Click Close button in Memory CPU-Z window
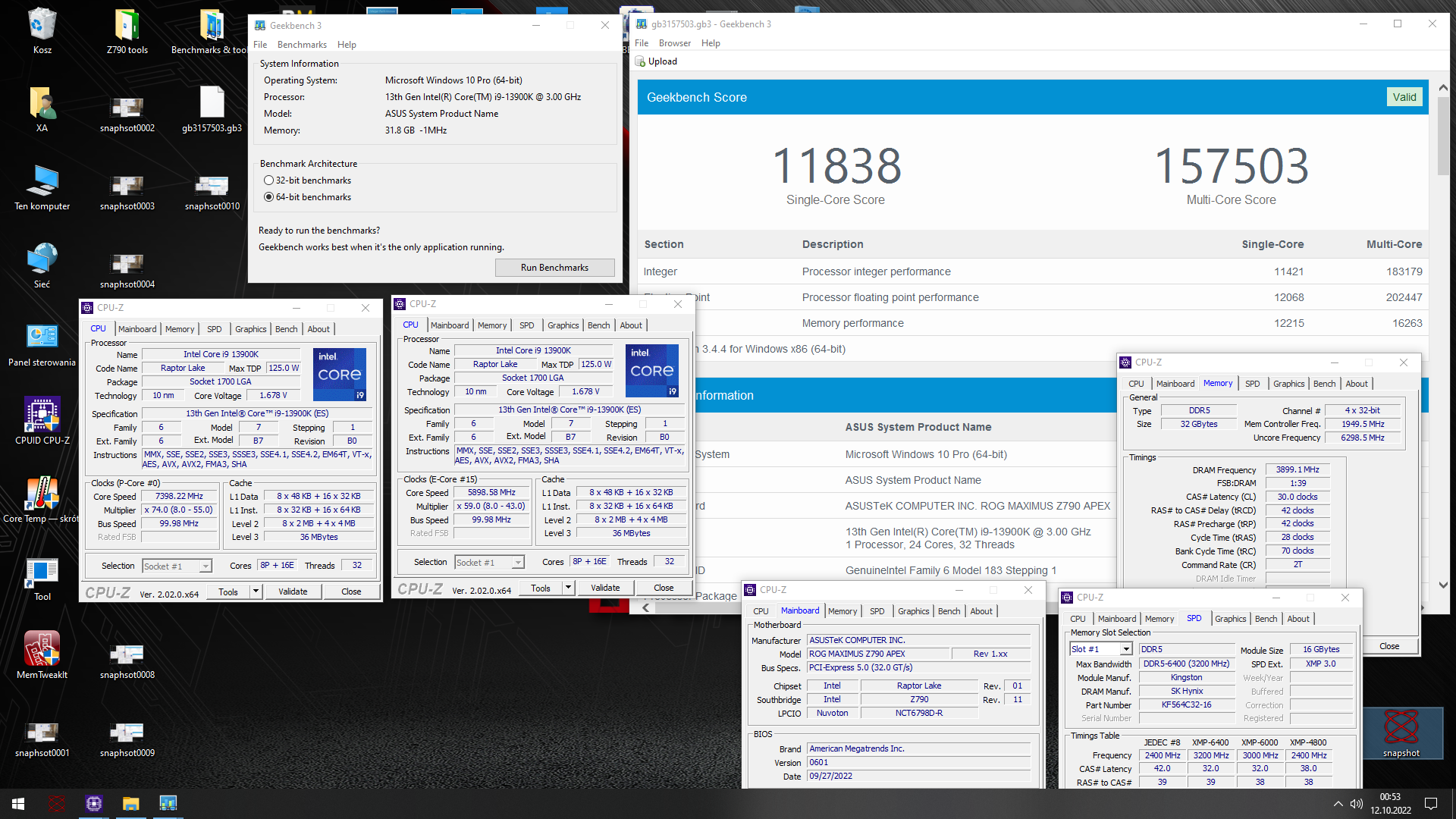This screenshot has width=1456, height=819. tap(1389, 646)
